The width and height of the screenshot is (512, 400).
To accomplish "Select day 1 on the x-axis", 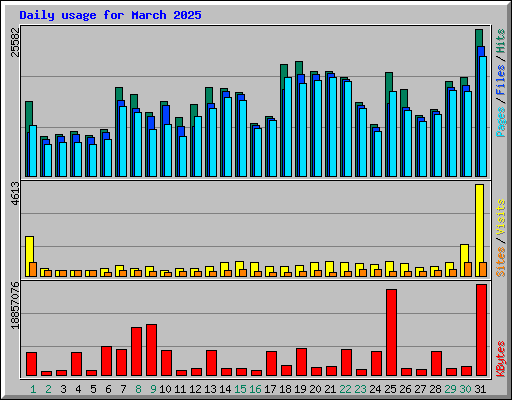I will [x=33, y=389].
